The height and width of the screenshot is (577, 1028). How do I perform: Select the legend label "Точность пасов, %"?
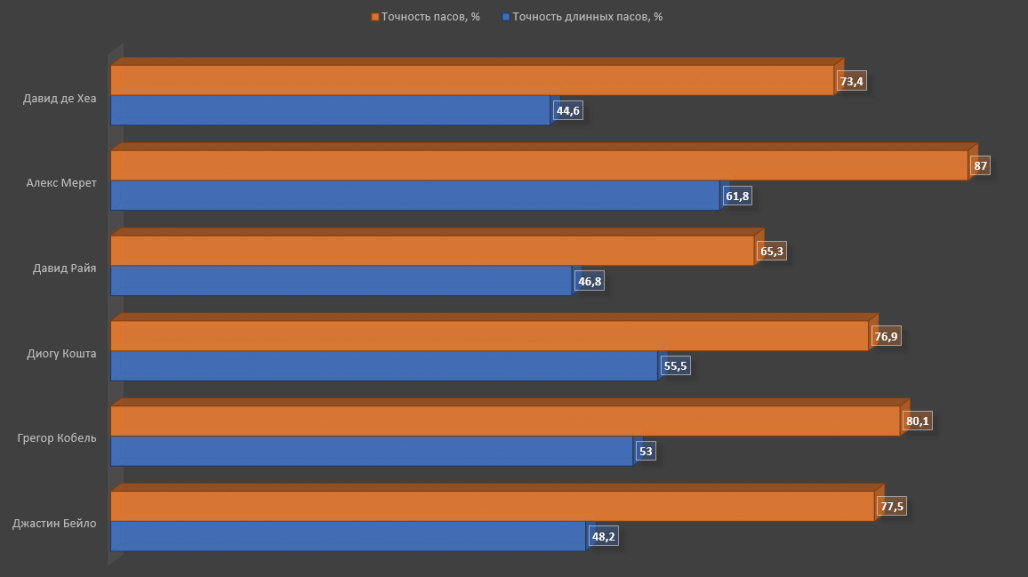tap(431, 17)
